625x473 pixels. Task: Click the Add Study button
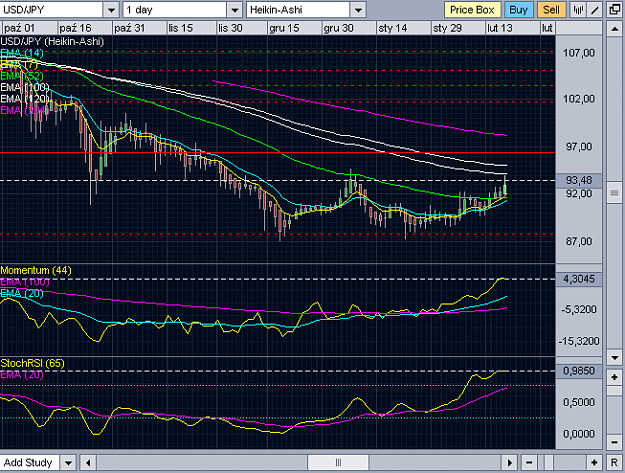point(29,463)
